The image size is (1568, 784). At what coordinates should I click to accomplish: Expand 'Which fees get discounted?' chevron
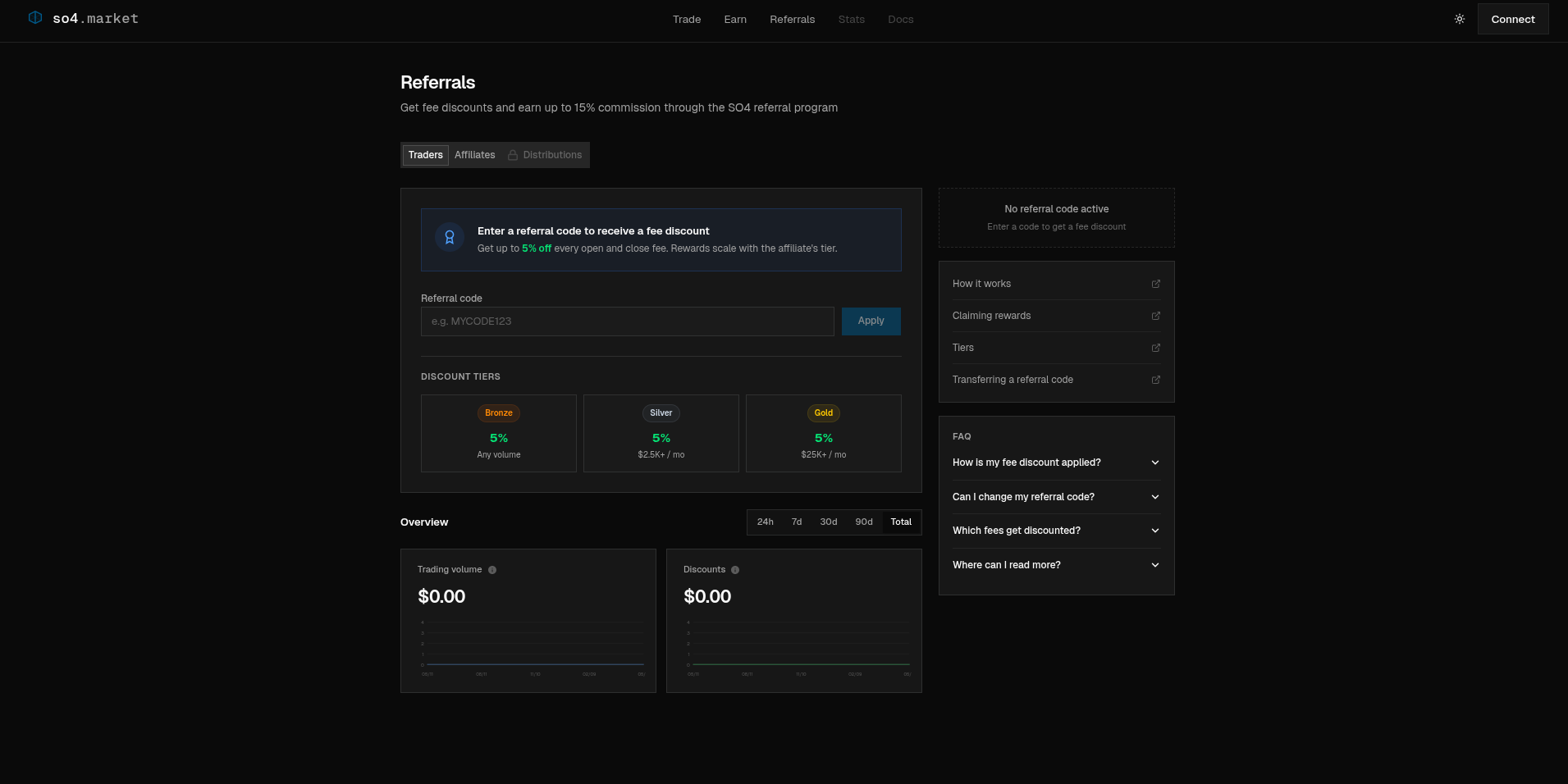click(x=1155, y=531)
